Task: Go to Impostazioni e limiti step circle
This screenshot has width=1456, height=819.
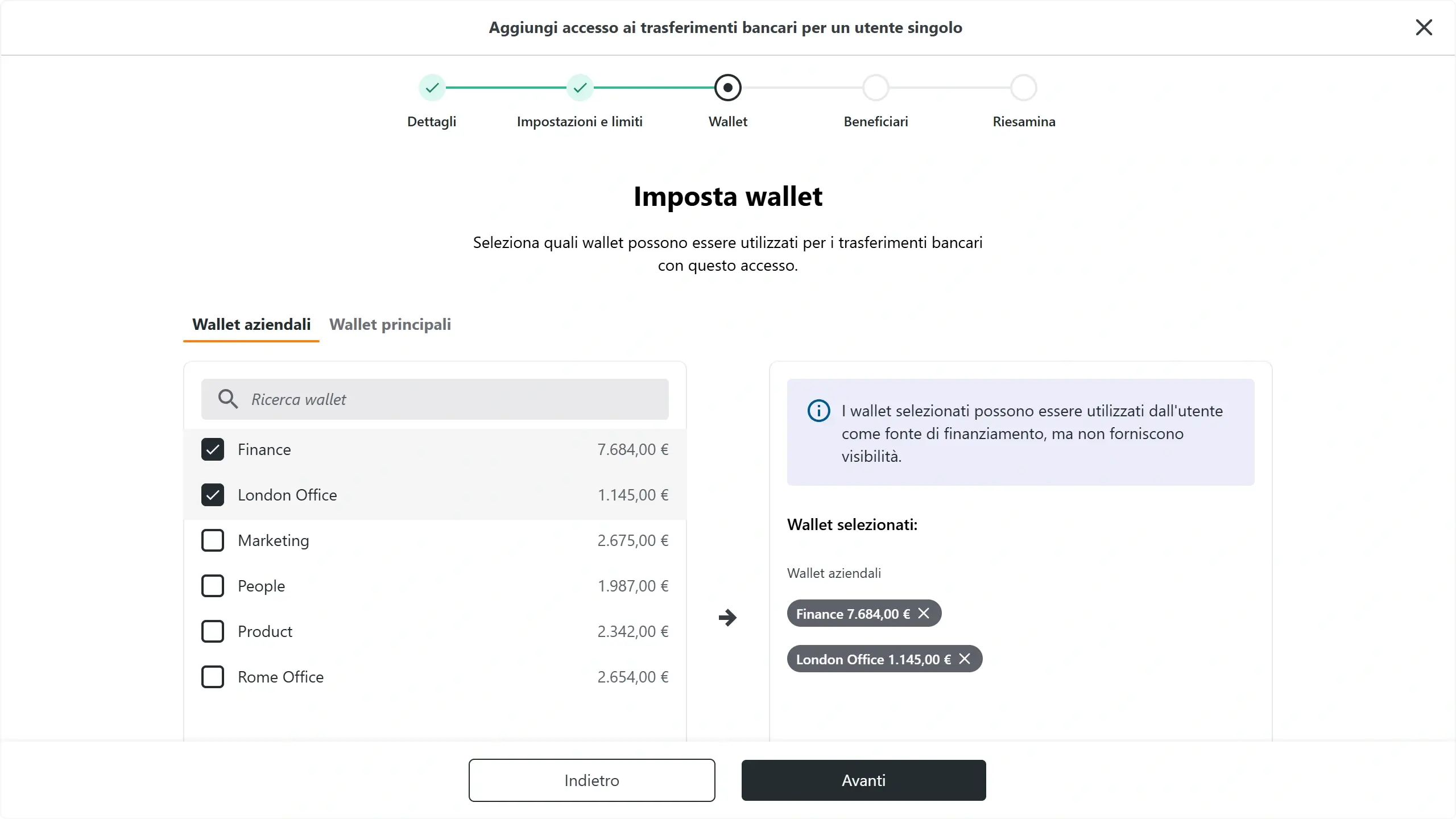Action: pyautogui.click(x=580, y=88)
